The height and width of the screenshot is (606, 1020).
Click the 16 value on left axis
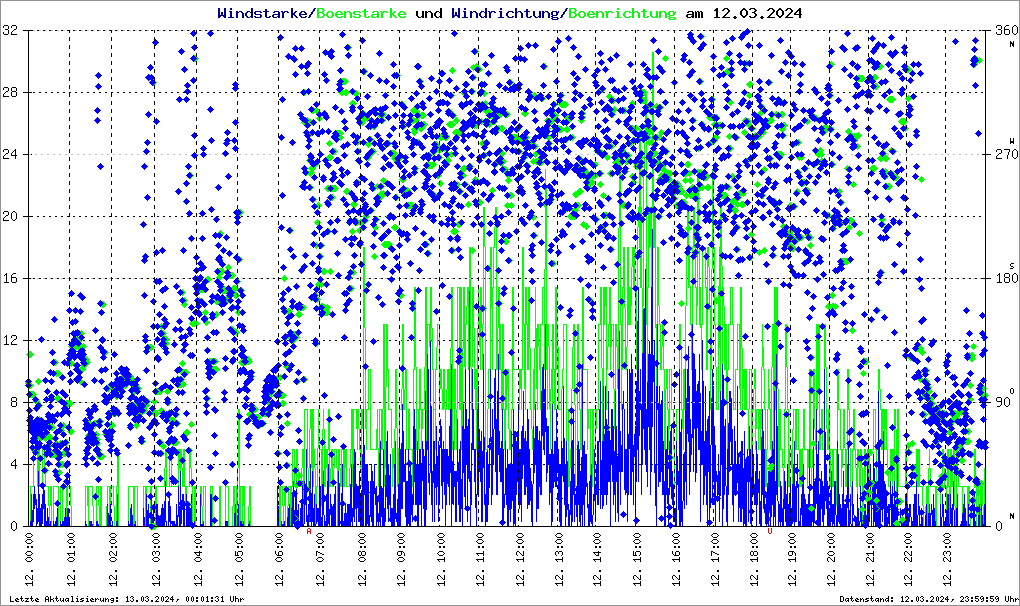[x=10, y=278]
